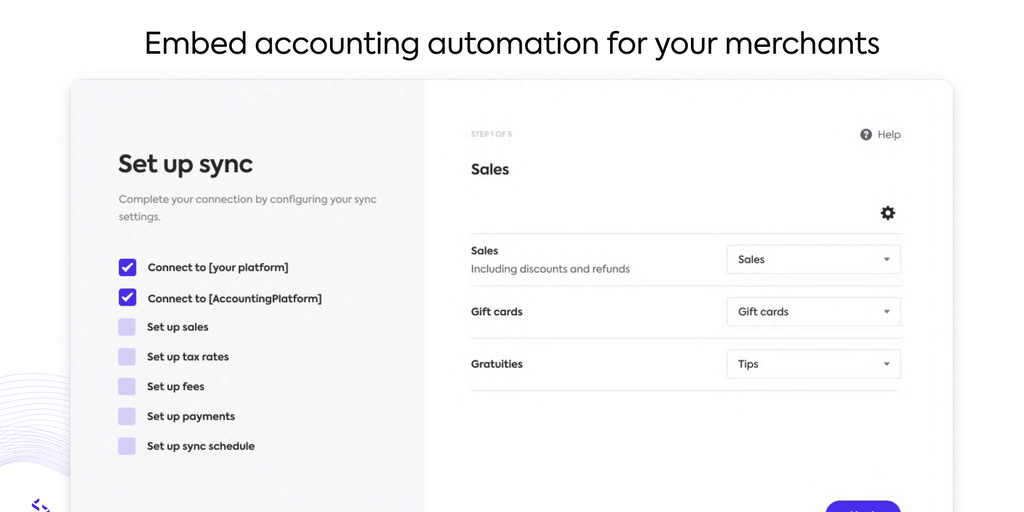Click the Set up sync schedule label
The width and height of the screenshot is (1024, 512).
pyautogui.click(x=201, y=446)
